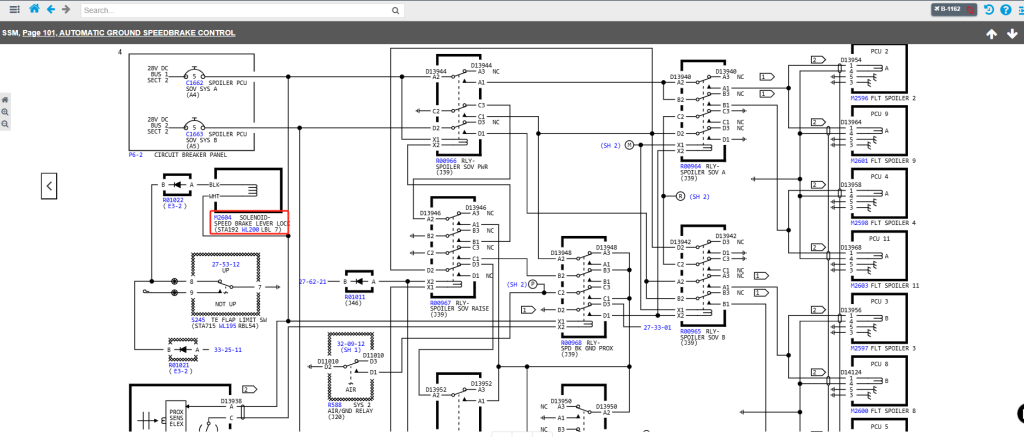Open help via the question mark icon

click(x=1005, y=9)
